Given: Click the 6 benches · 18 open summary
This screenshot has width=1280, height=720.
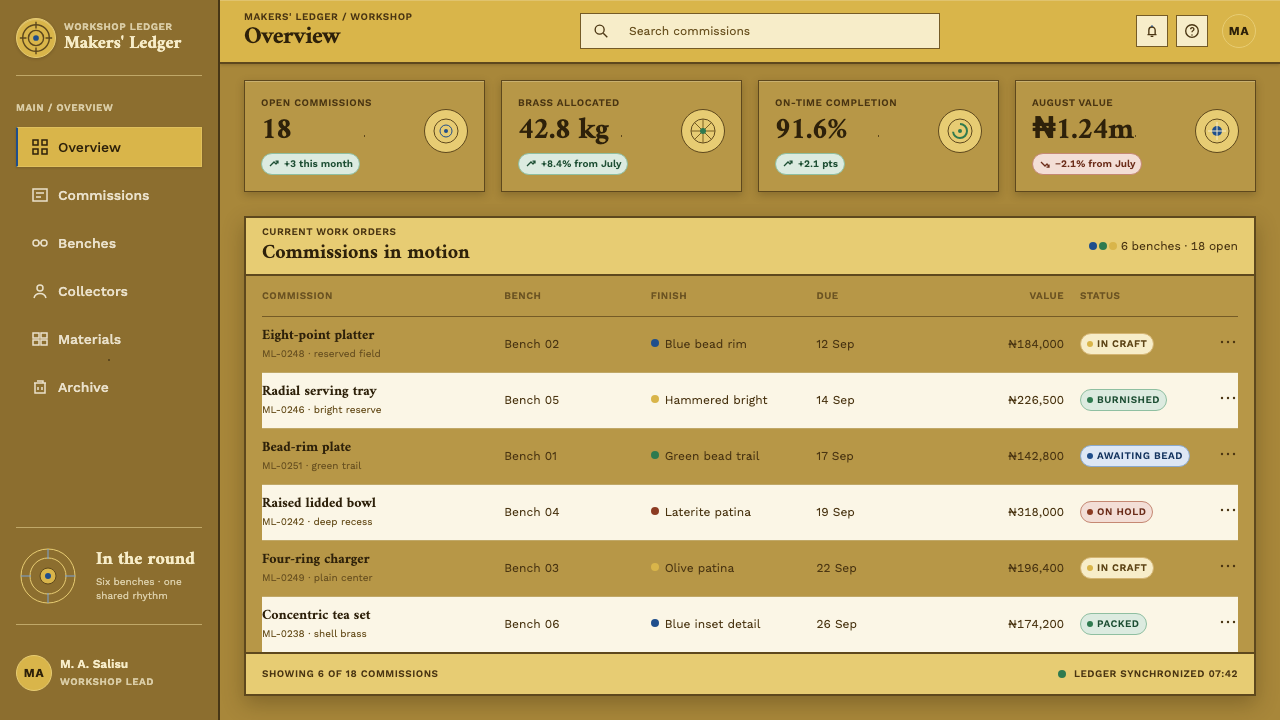Looking at the screenshot, I should [x=1163, y=246].
